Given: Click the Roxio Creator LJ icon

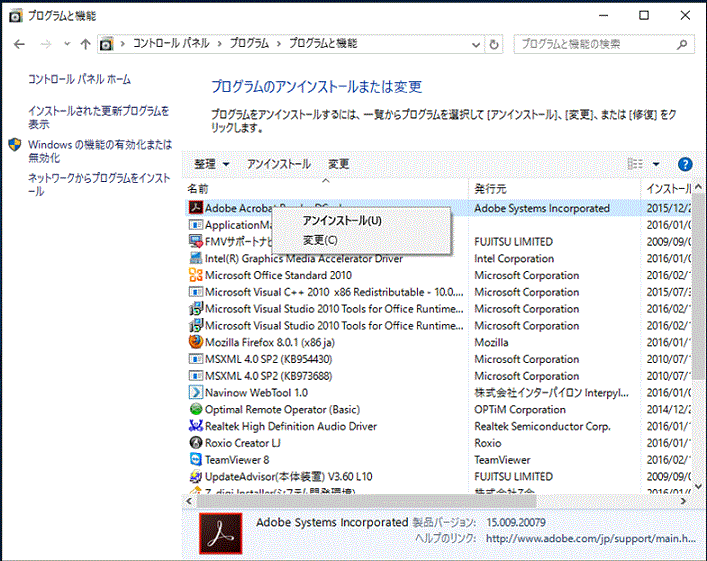Looking at the screenshot, I should tap(196, 442).
